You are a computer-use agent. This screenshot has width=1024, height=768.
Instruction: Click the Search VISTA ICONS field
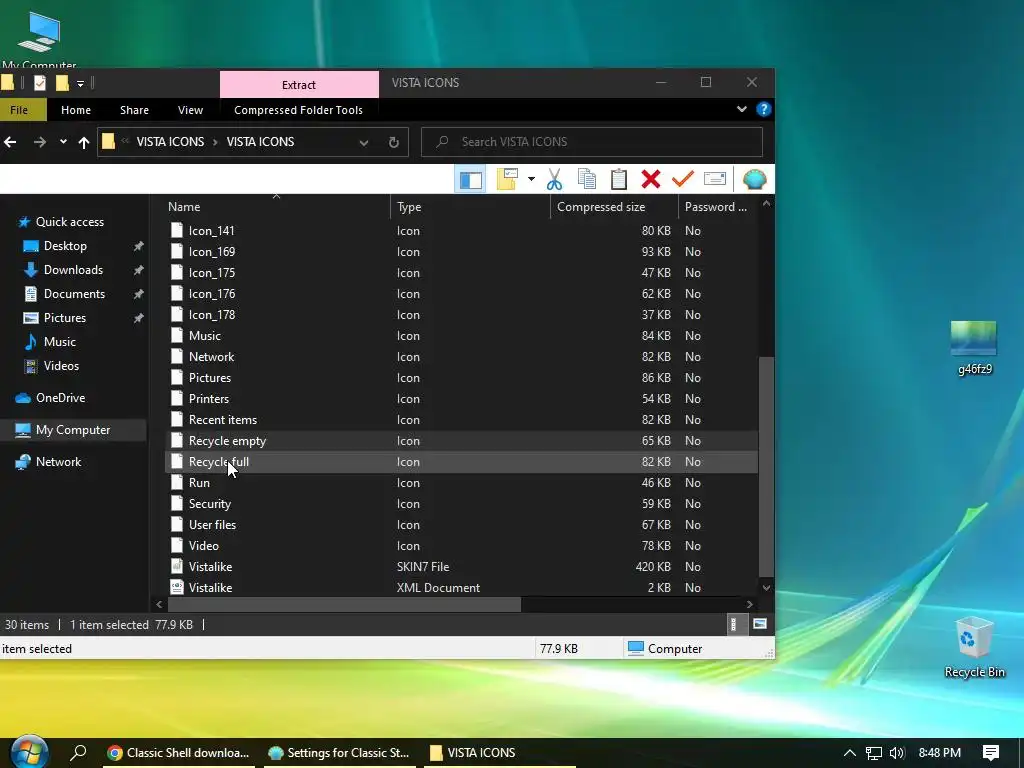tap(592, 142)
